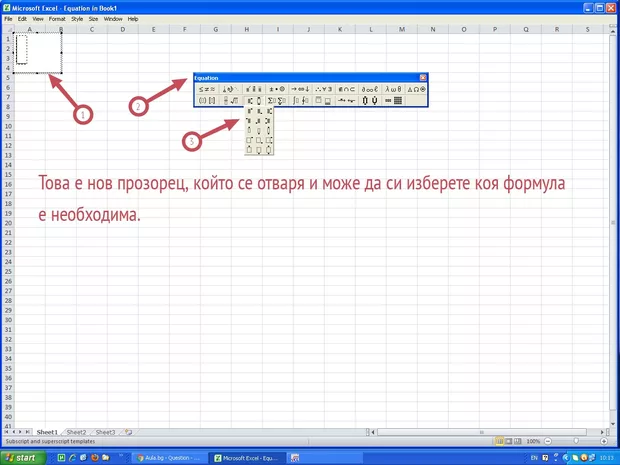Open the Logical symbols palette (∴ ∀ ∃)
This screenshot has height=465, width=620.
pyautogui.click(x=323, y=89)
